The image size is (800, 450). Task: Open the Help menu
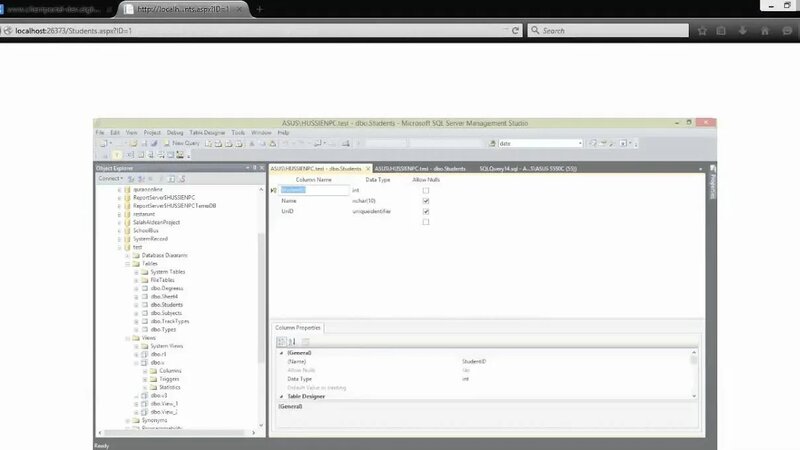[283, 133]
